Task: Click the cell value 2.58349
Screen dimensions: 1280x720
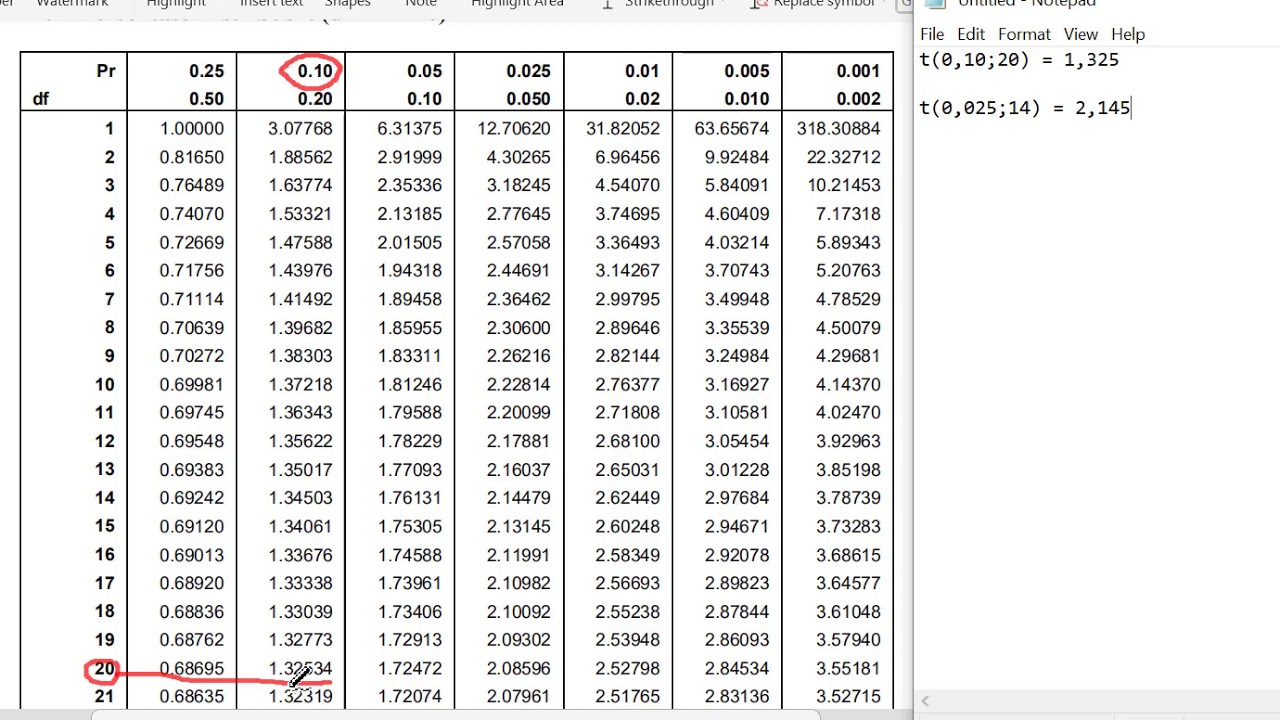Action: (627, 554)
